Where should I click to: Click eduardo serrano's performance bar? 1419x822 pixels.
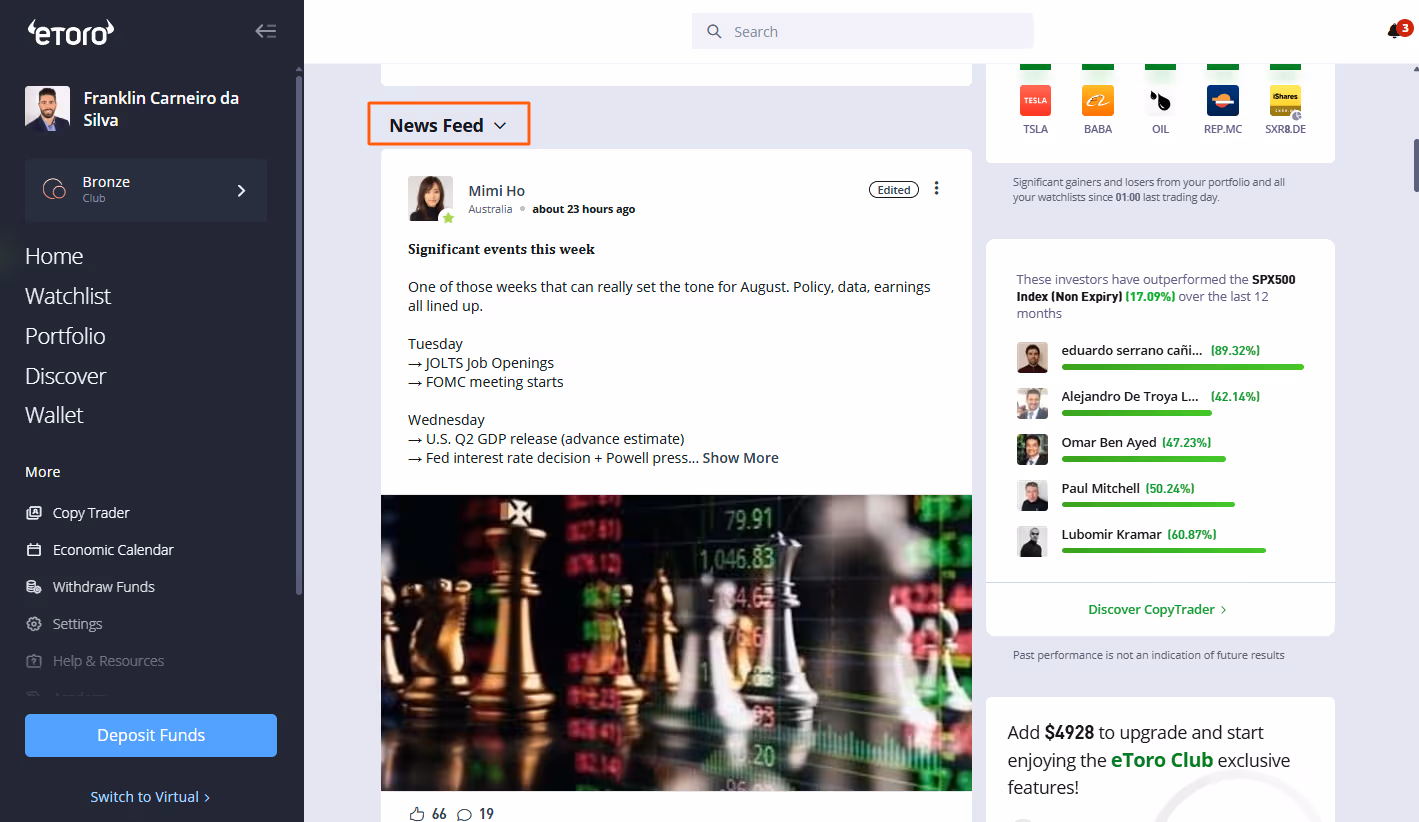(x=1183, y=367)
